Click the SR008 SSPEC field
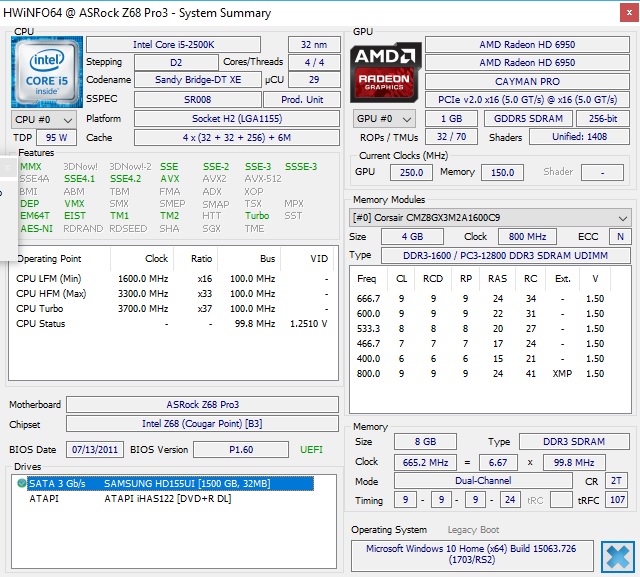Image resolution: width=640 pixels, height=577 pixels. coord(198,99)
